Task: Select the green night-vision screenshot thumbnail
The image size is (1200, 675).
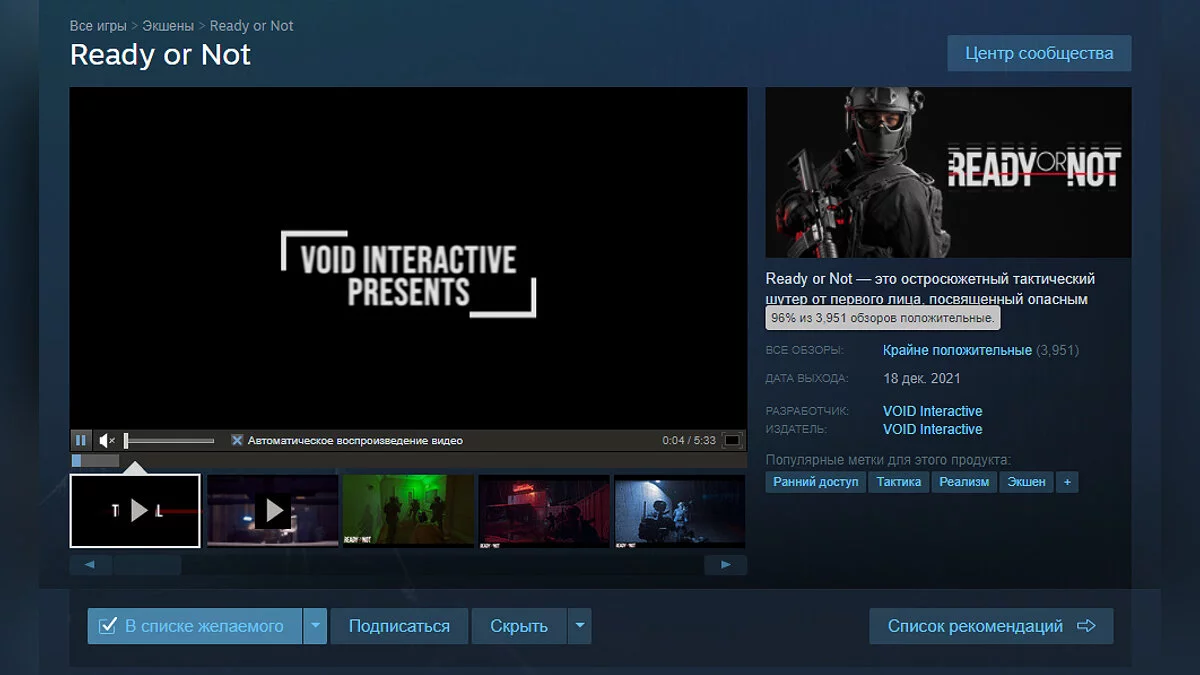Action: tap(408, 511)
